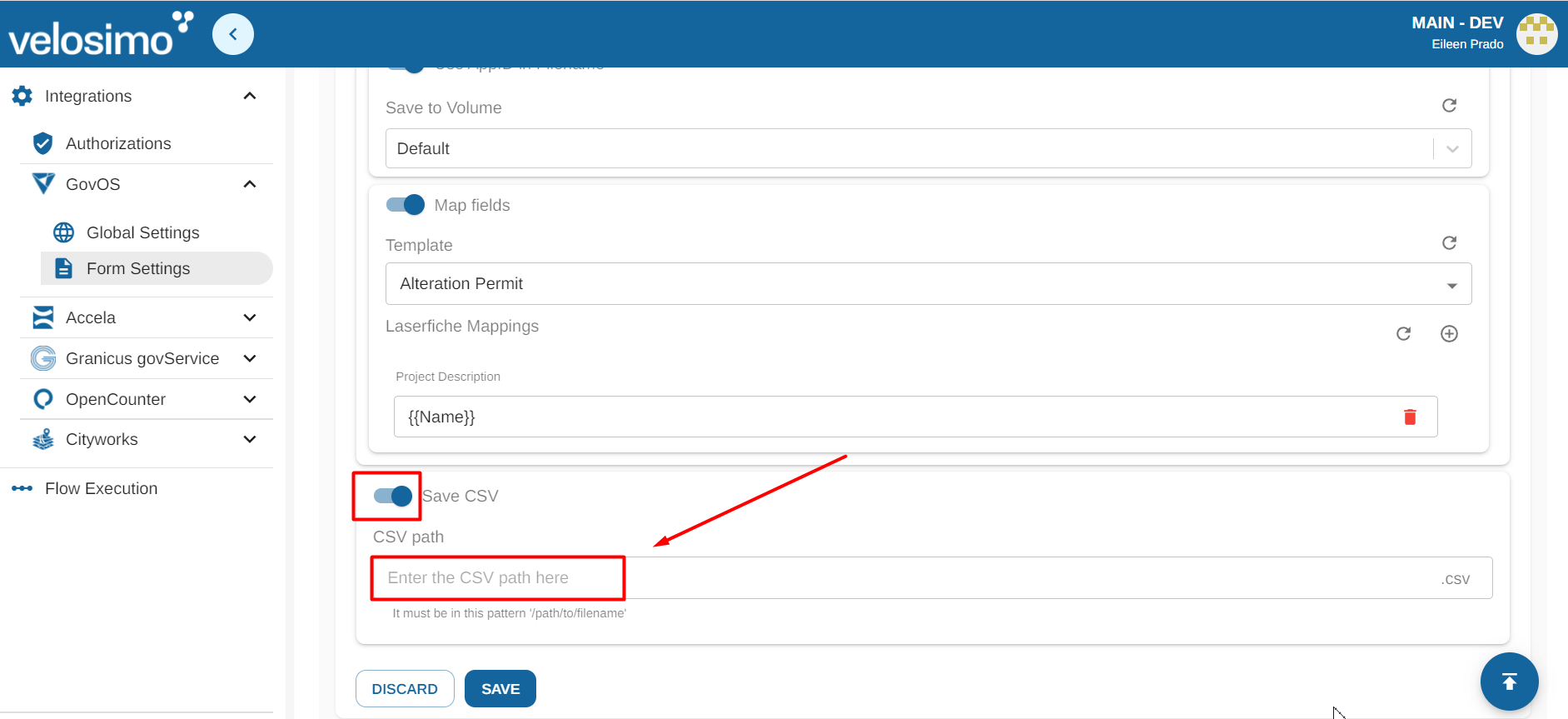Click the Accela logo icon
This screenshot has width=1568, height=719.
[x=43, y=317]
